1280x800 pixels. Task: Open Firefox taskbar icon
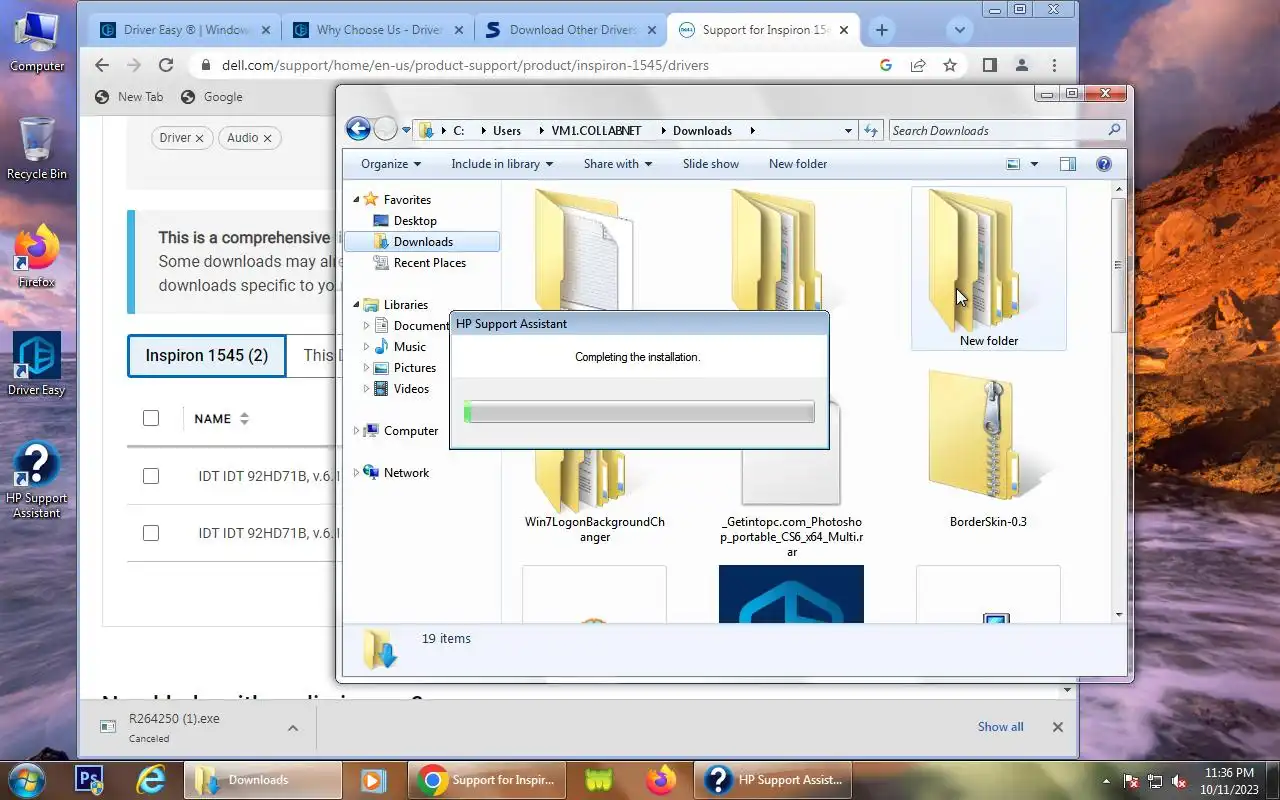click(661, 779)
